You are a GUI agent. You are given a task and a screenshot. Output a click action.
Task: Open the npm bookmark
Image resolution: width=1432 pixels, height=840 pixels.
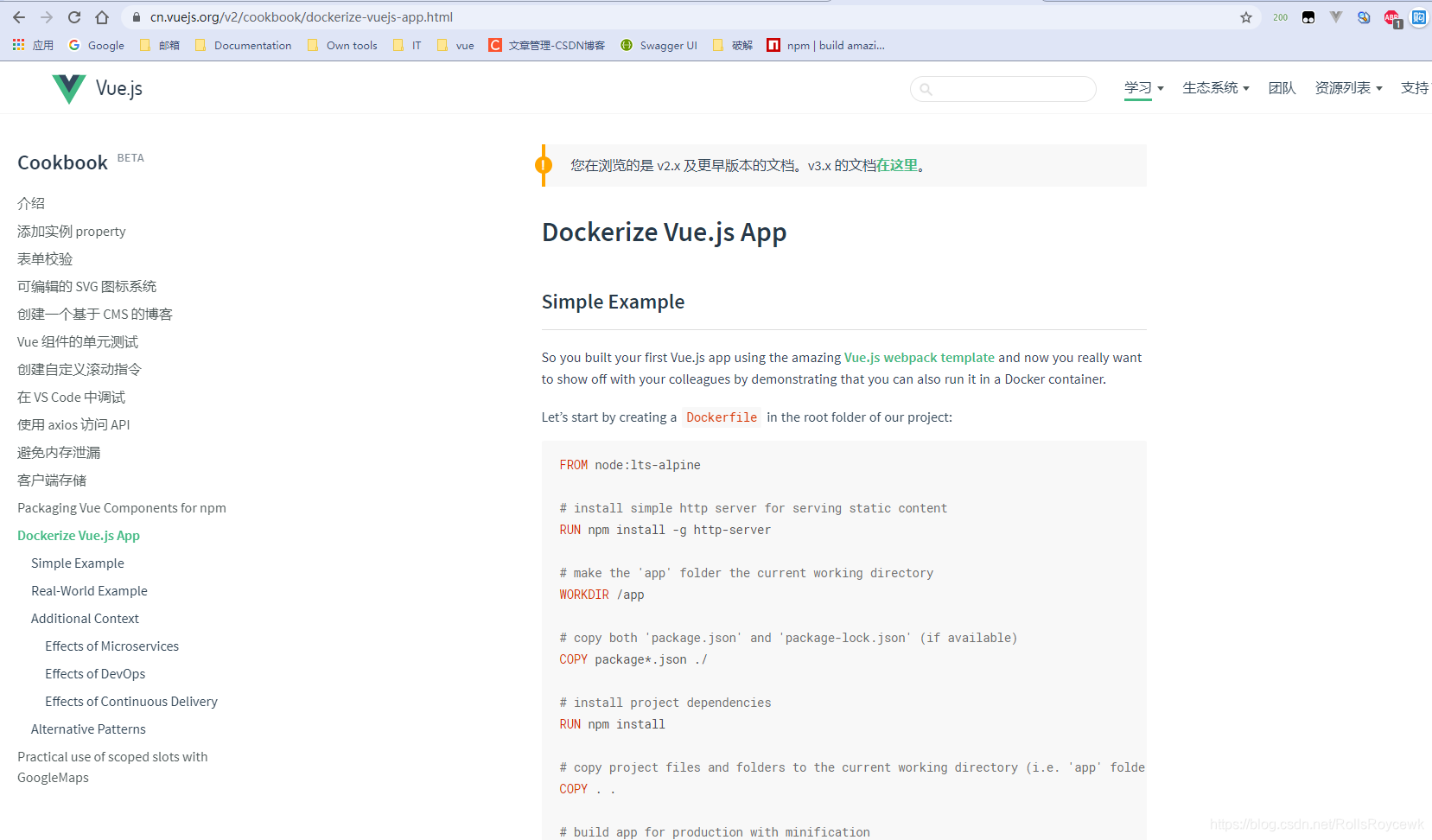click(x=826, y=45)
